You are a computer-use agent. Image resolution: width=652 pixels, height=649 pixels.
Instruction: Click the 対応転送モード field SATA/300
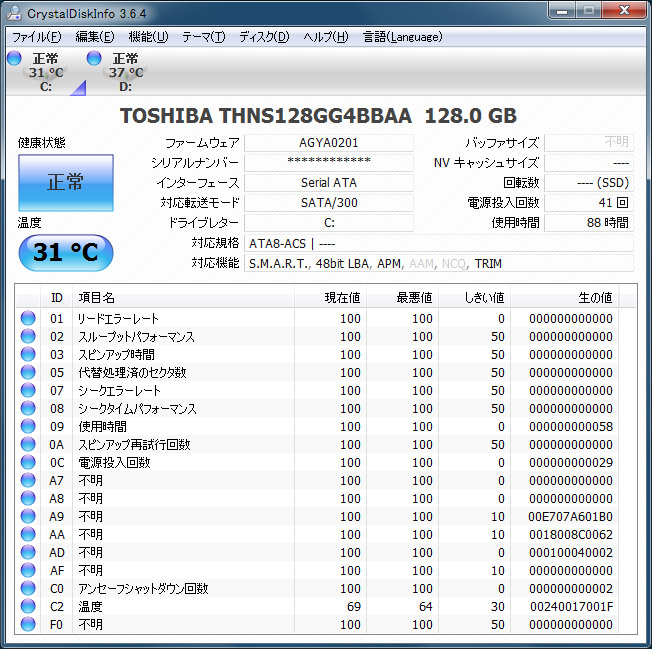coord(328,203)
